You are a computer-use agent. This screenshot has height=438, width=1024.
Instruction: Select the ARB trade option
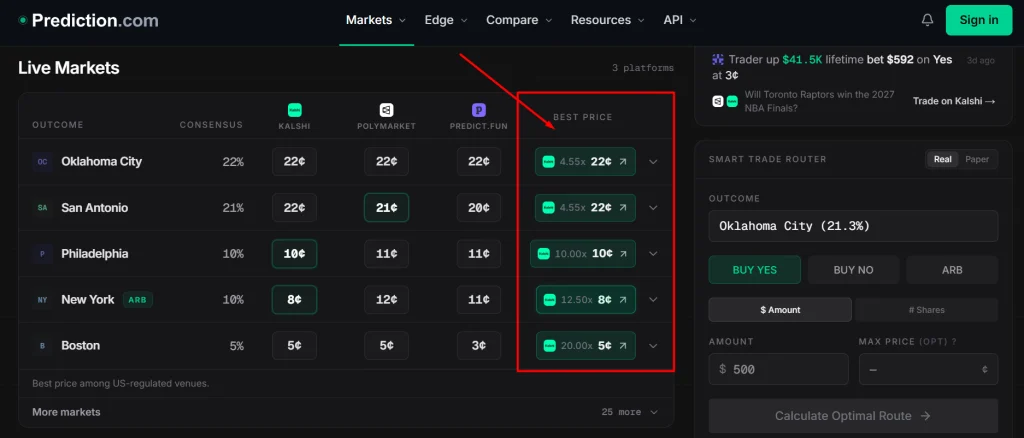tap(952, 270)
